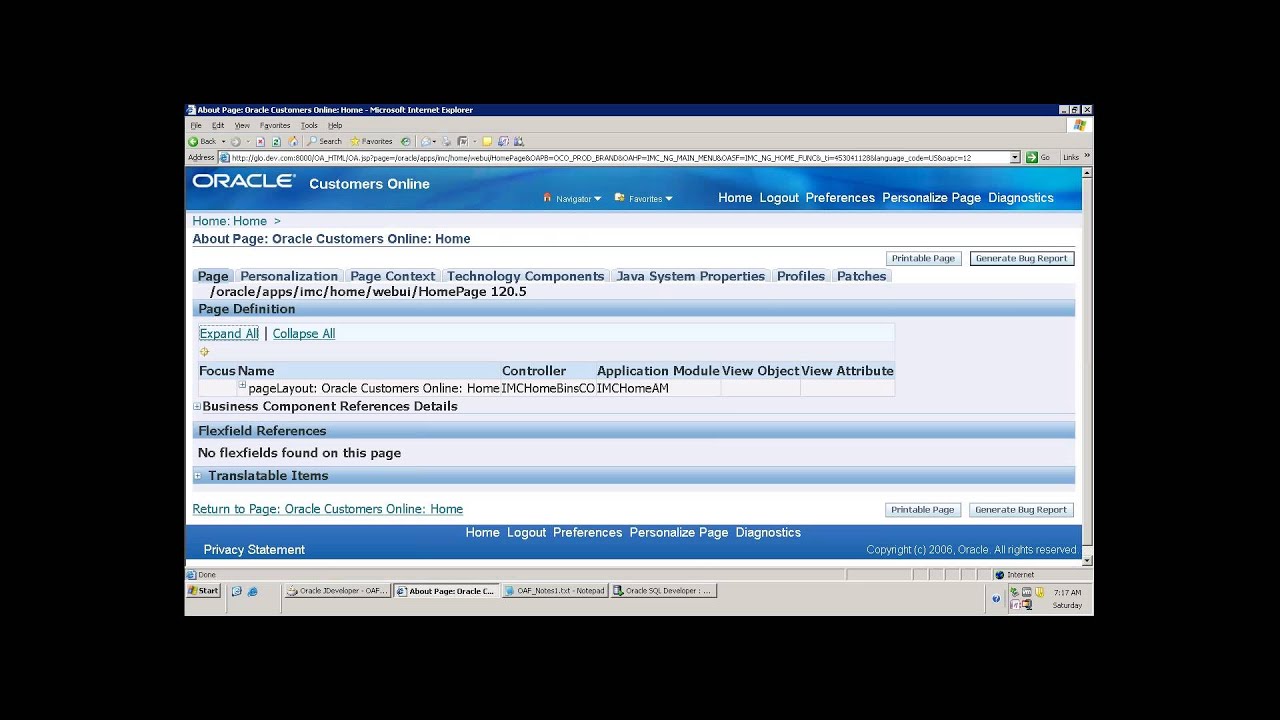
Task: Click the red Stop loading icon
Action: tap(260, 141)
